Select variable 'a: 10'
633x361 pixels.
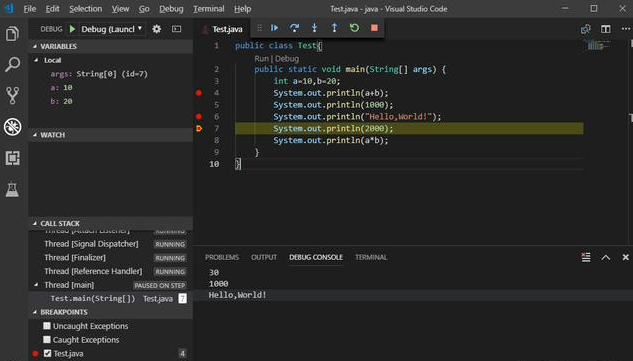point(61,88)
